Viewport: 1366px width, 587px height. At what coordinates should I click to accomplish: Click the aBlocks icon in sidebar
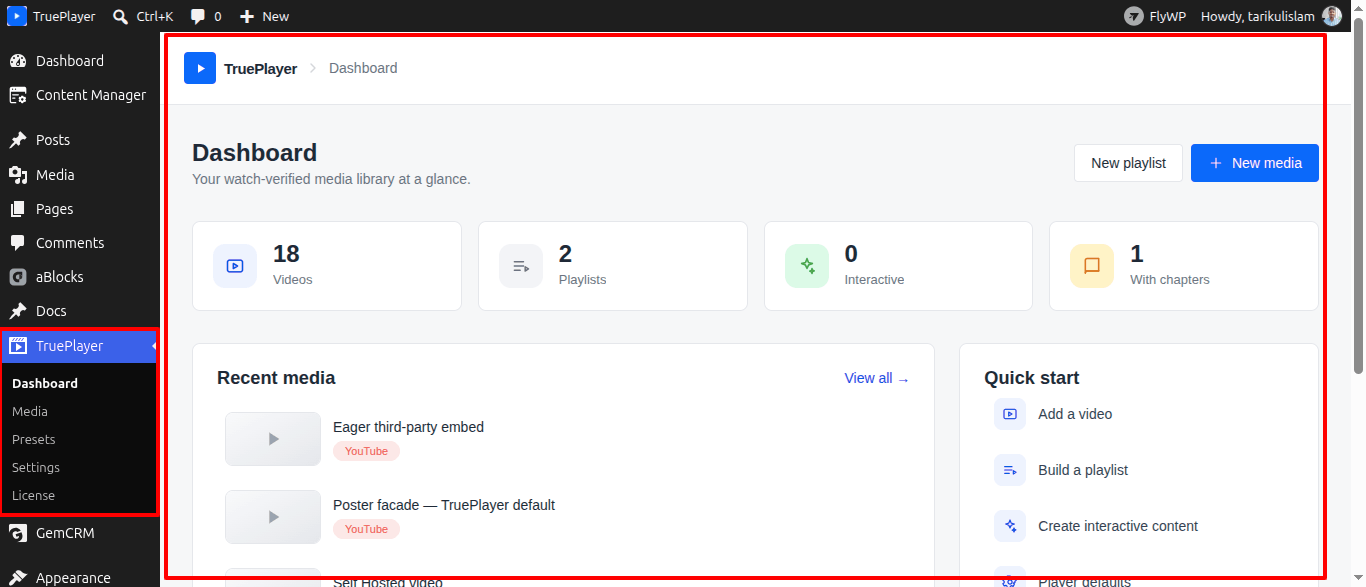point(18,277)
